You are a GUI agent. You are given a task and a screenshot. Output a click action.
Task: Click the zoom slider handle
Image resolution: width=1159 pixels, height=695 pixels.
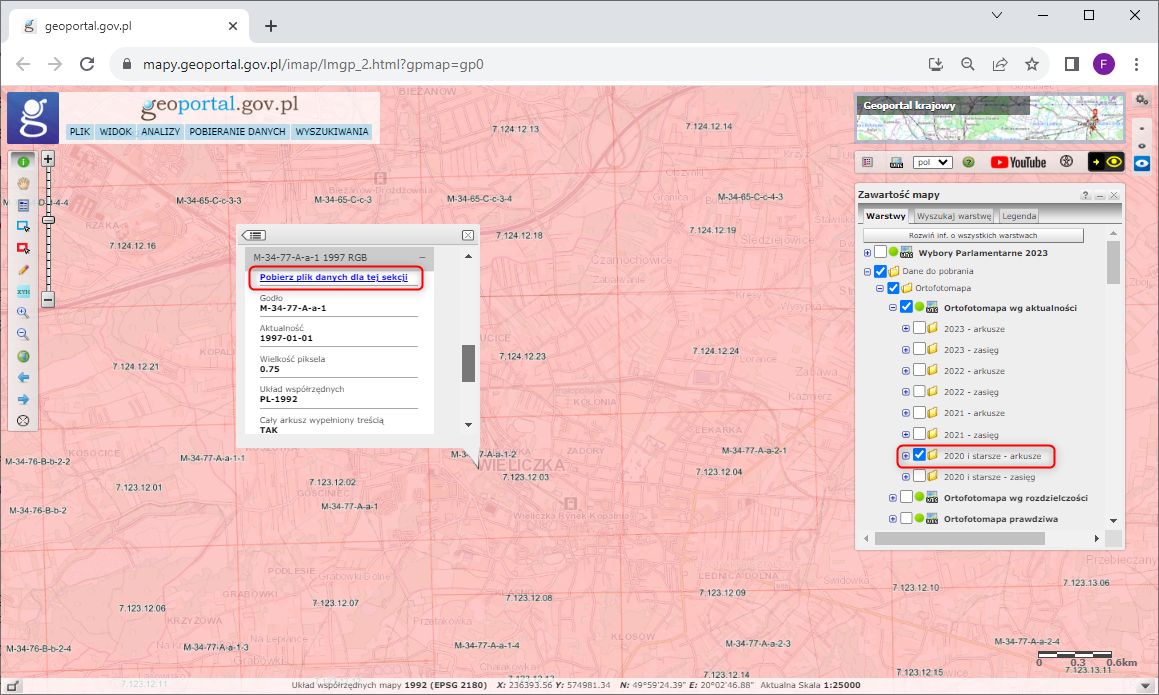(x=47, y=220)
